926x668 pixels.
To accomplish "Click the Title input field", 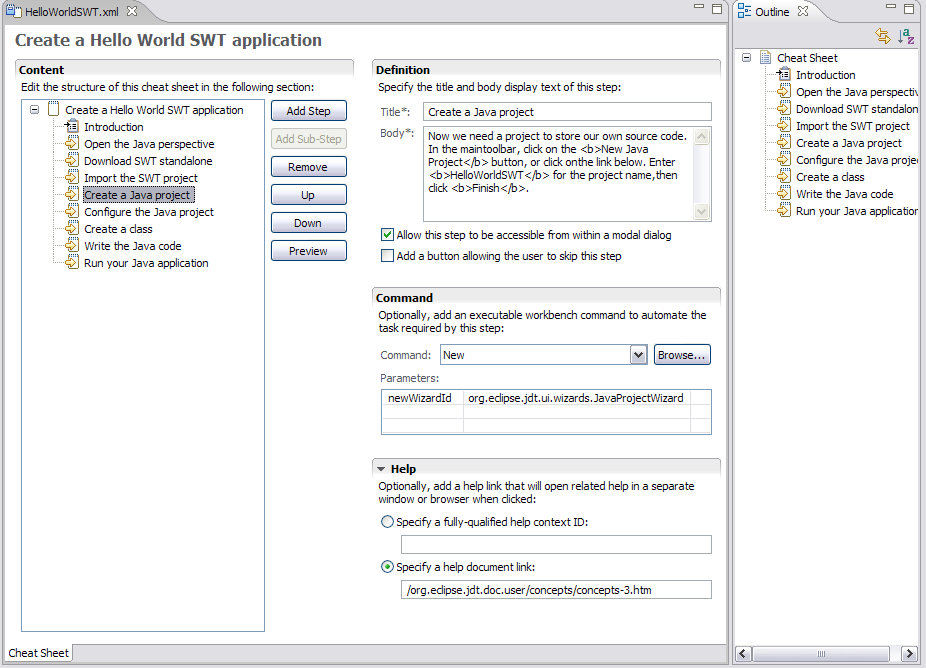I will (x=568, y=112).
